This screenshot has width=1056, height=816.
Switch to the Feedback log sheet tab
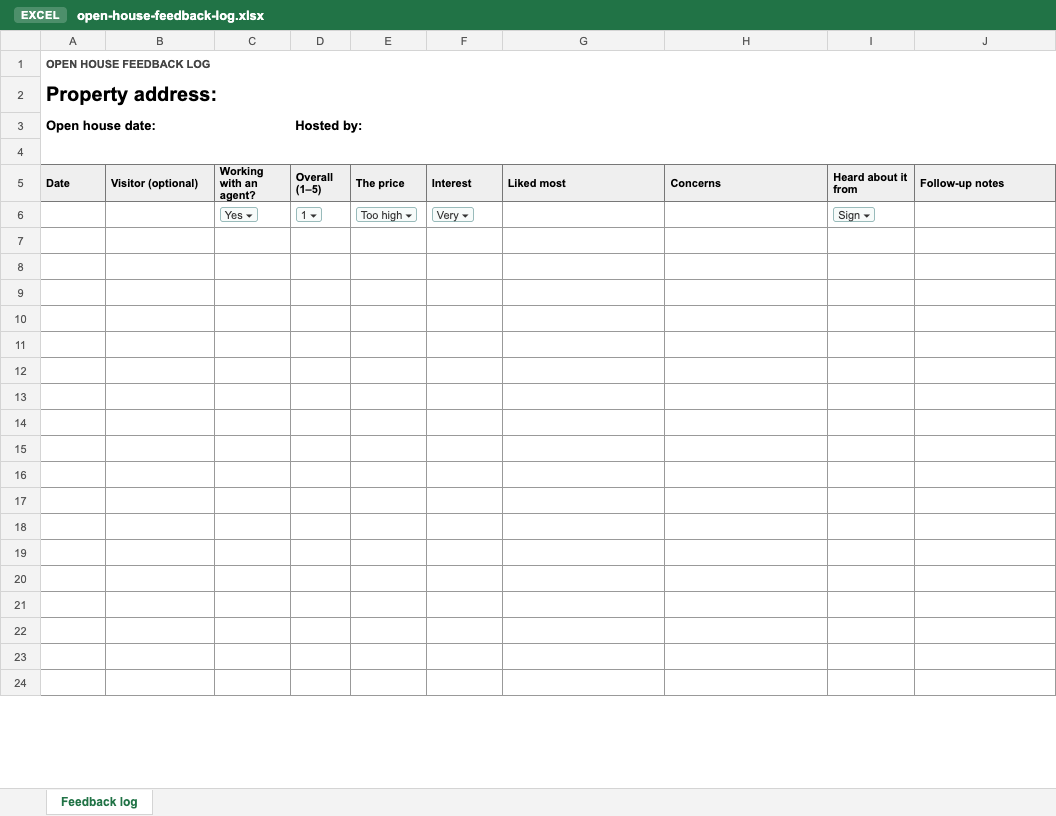coord(99,802)
